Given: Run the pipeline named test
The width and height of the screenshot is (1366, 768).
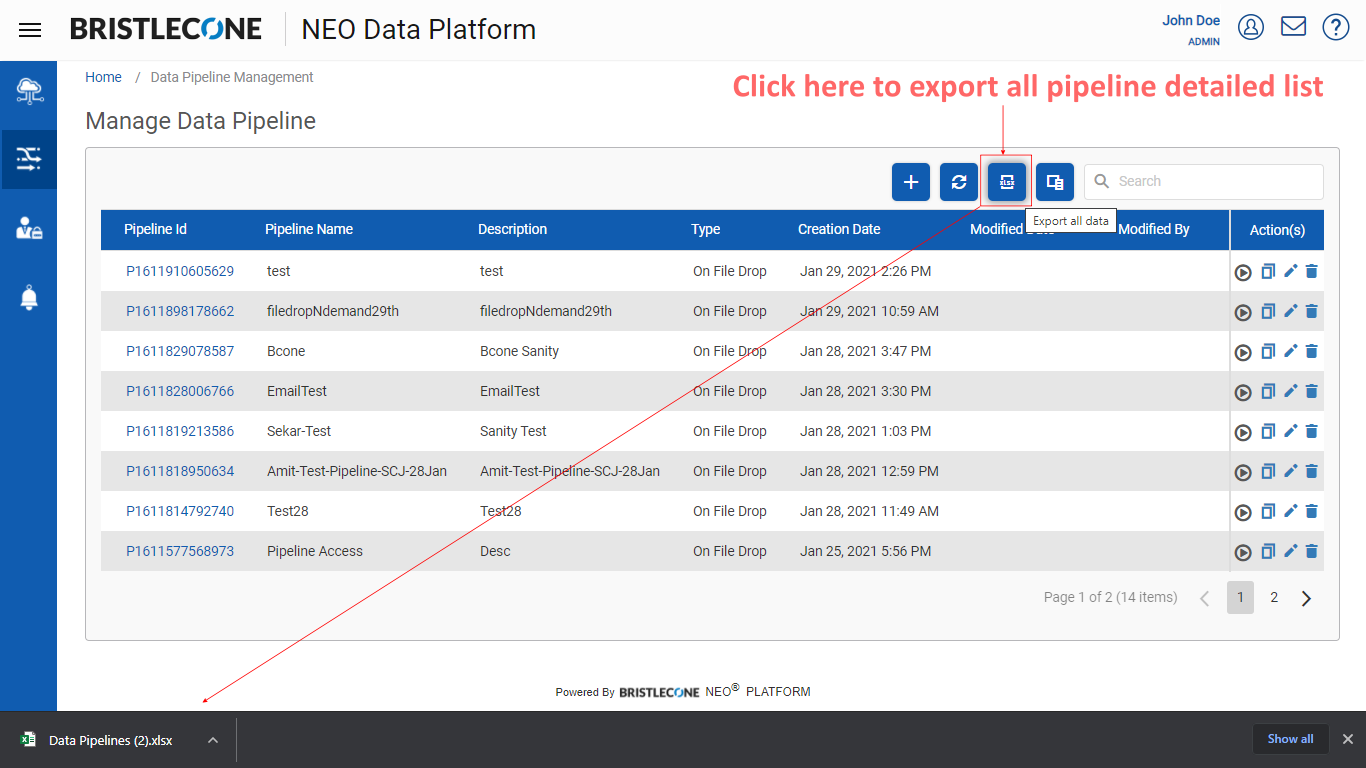Looking at the screenshot, I should (1243, 272).
